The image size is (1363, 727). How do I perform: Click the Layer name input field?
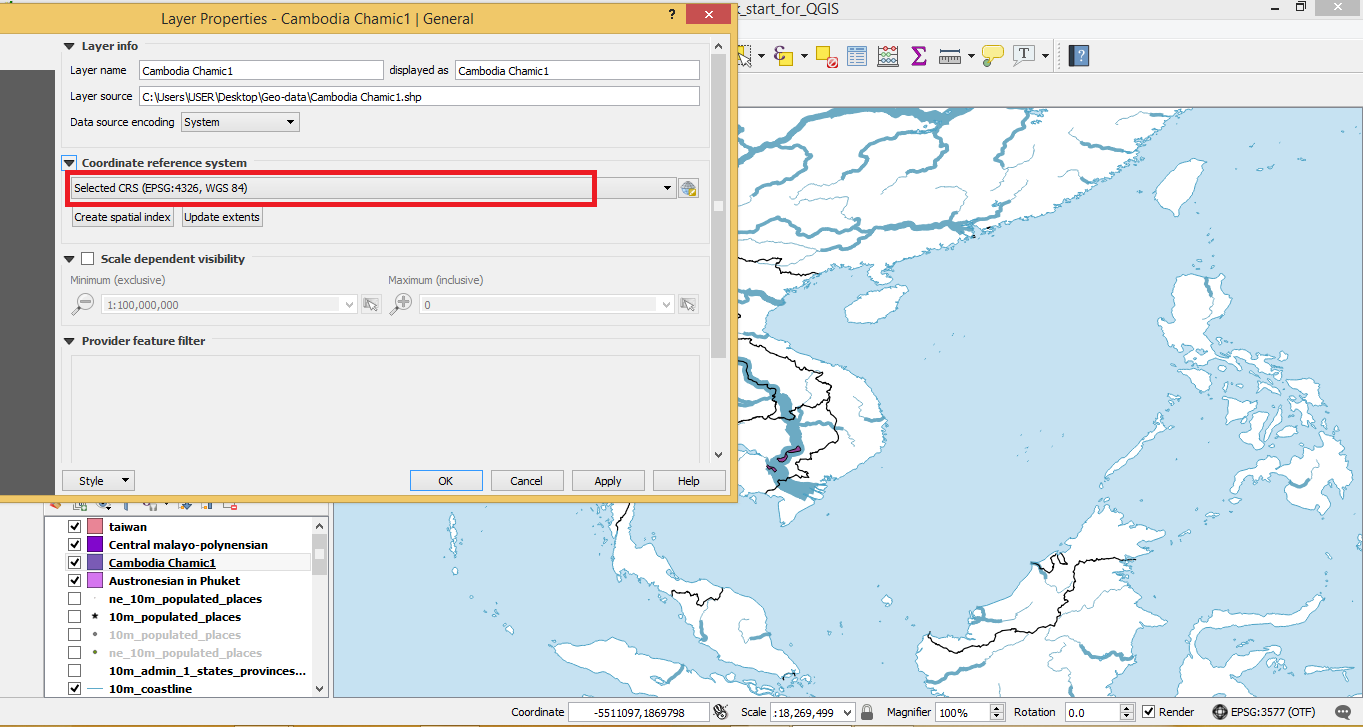coord(261,71)
